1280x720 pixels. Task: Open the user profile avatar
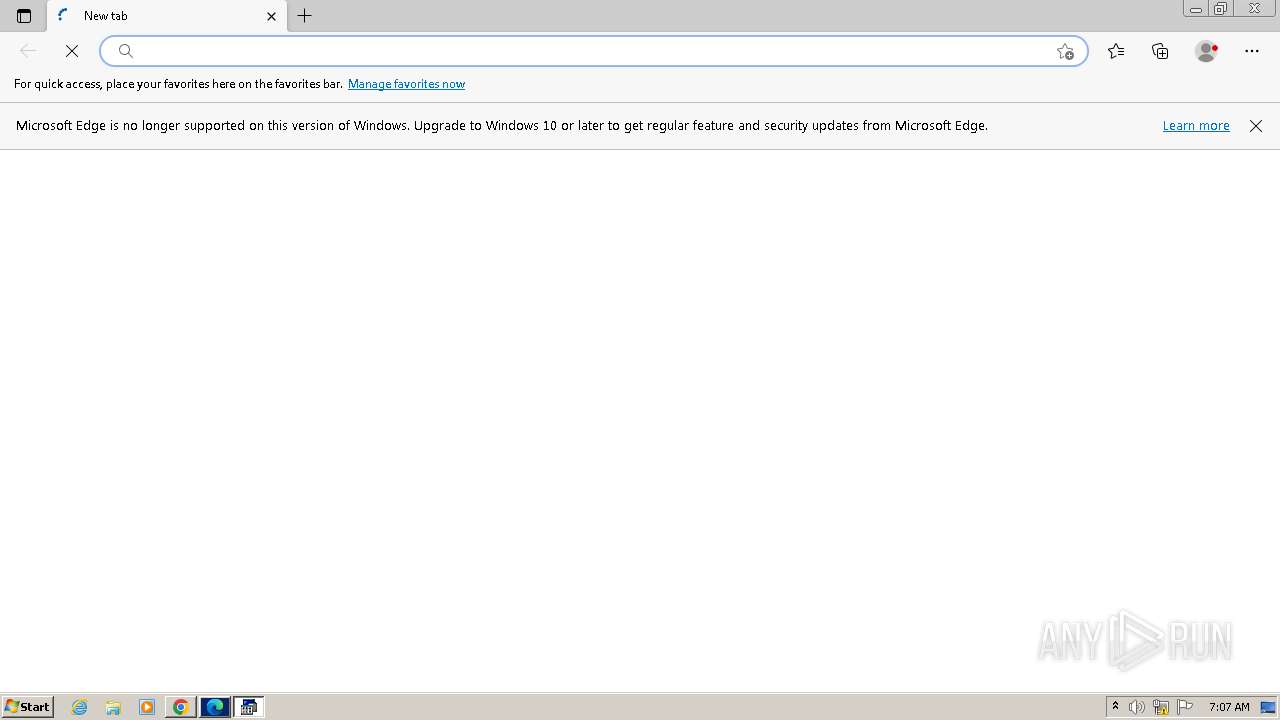pos(1206,51)
